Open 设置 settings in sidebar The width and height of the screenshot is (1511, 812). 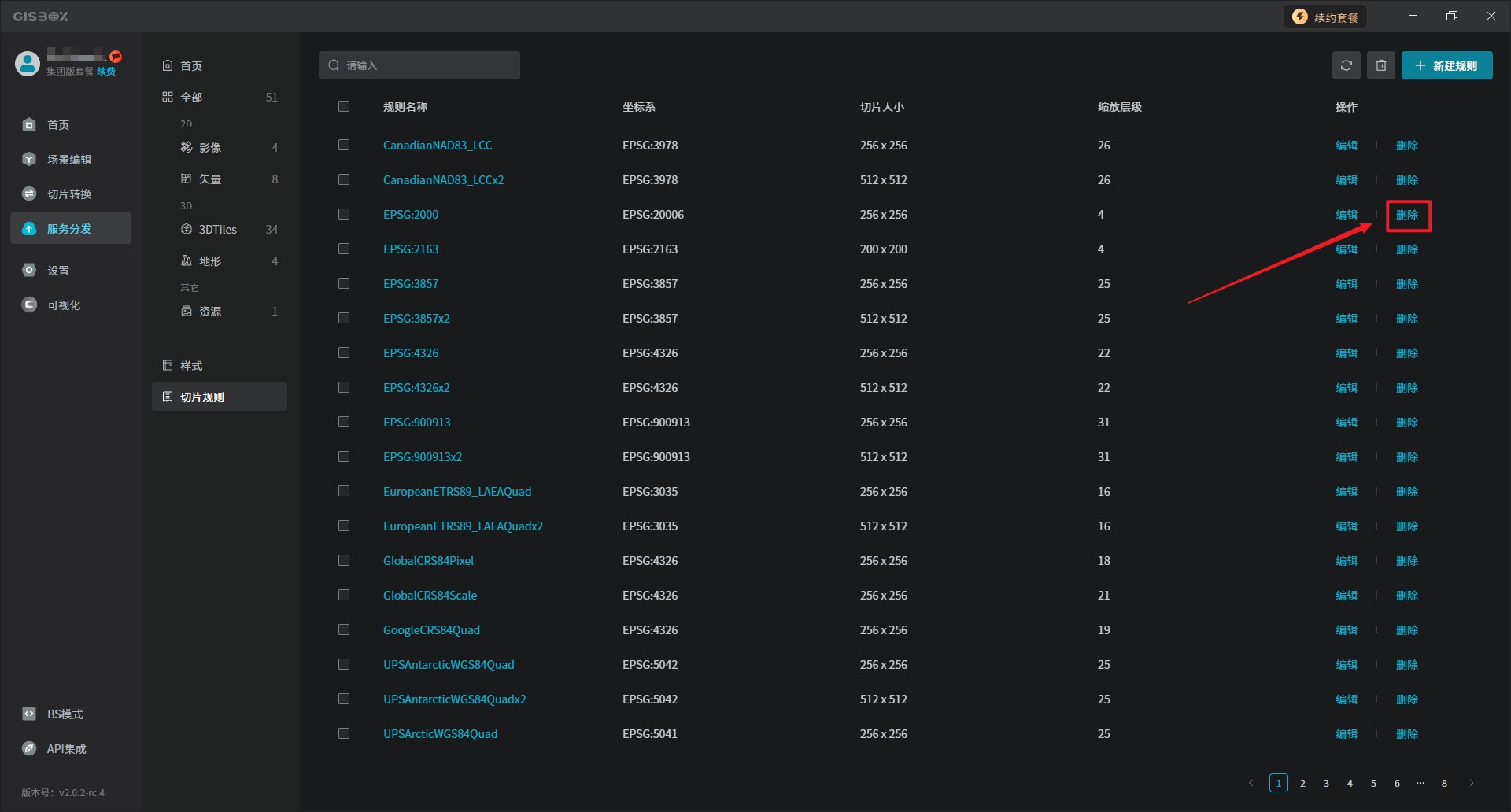(x=57, y=271)
